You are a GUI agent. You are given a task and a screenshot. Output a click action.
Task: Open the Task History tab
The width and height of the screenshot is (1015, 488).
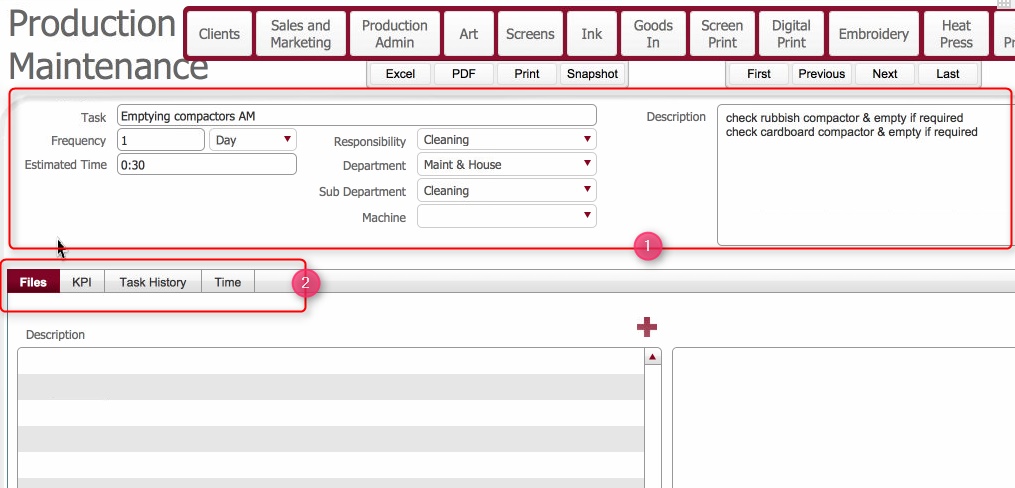153,282
